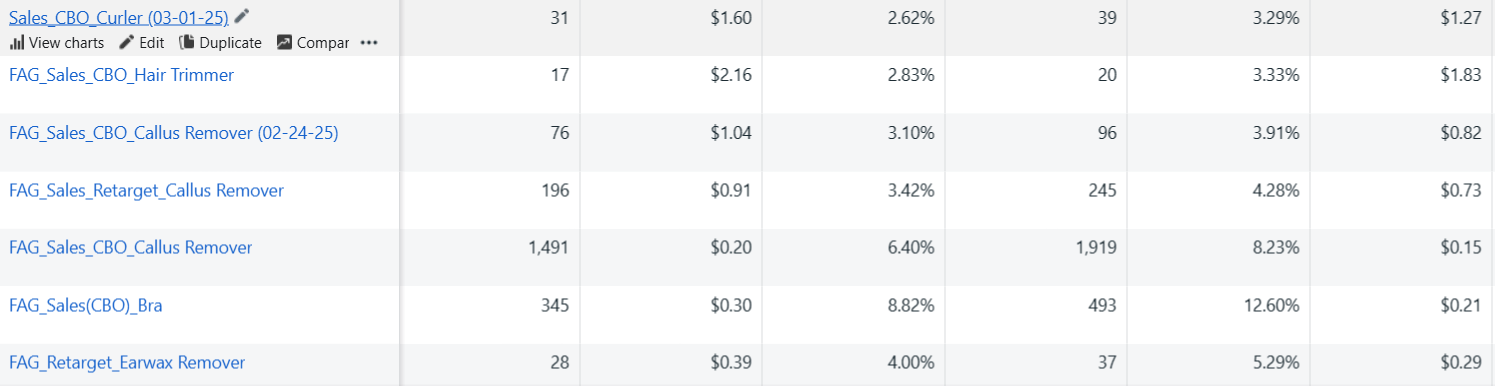This screenshot has width=1495, height=386.
Task: Open FAG_Sales(CBO)_Bra campaign
Action: pos(86,305)
